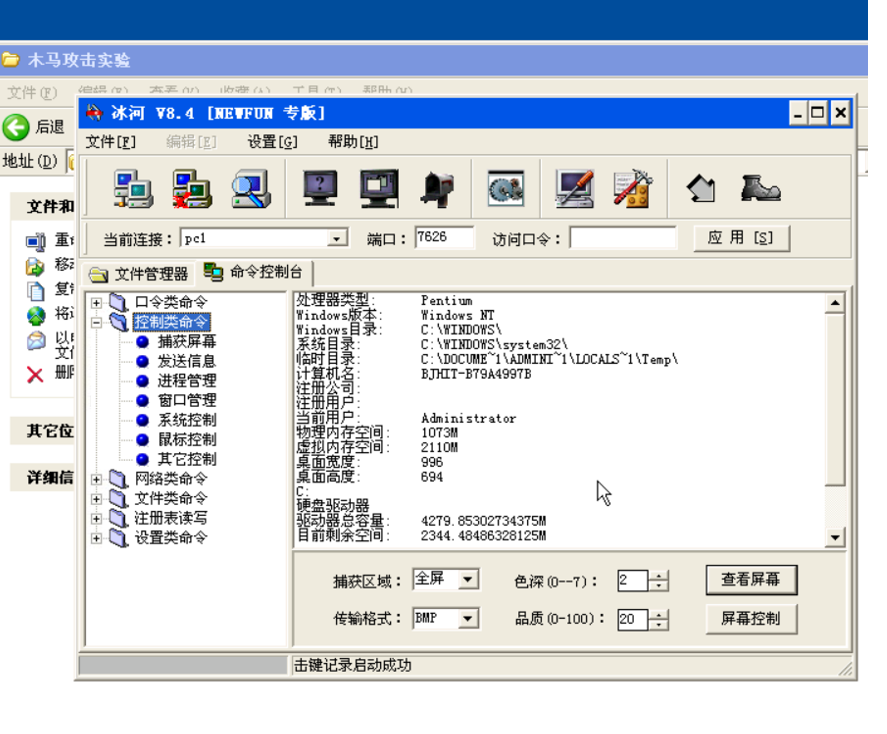The image size is (887, 734).
Task: Click the 访问口令 password field
Action: click(623, 238)
